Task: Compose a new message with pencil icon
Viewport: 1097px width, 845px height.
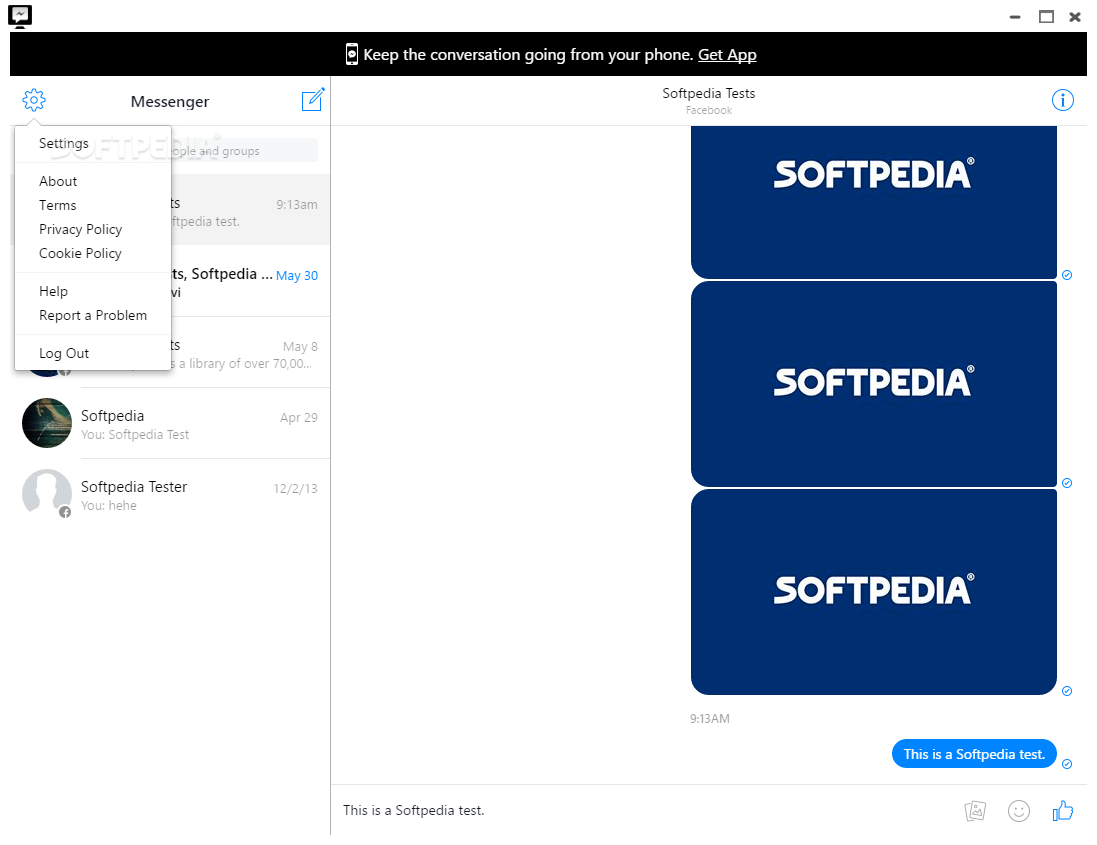Action: [312, 100]
